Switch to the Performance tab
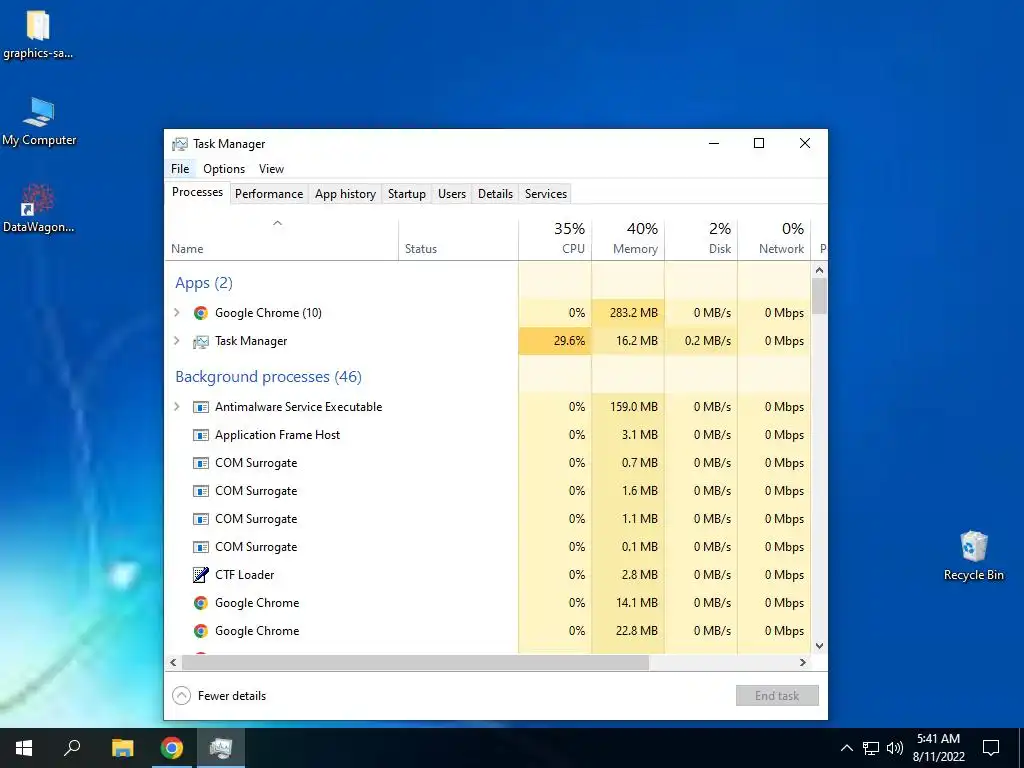Screen dimensions: 1024x768 [269, 194]
